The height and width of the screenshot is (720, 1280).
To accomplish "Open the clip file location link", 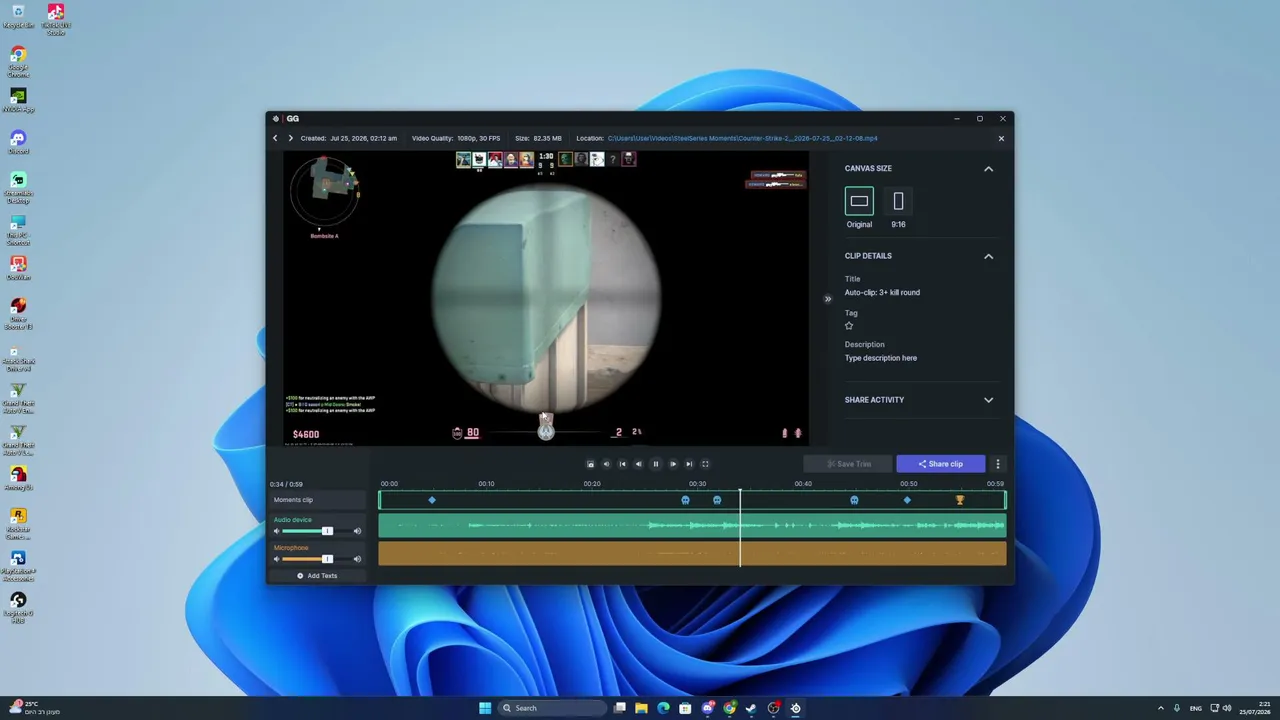I will [743, 138].
